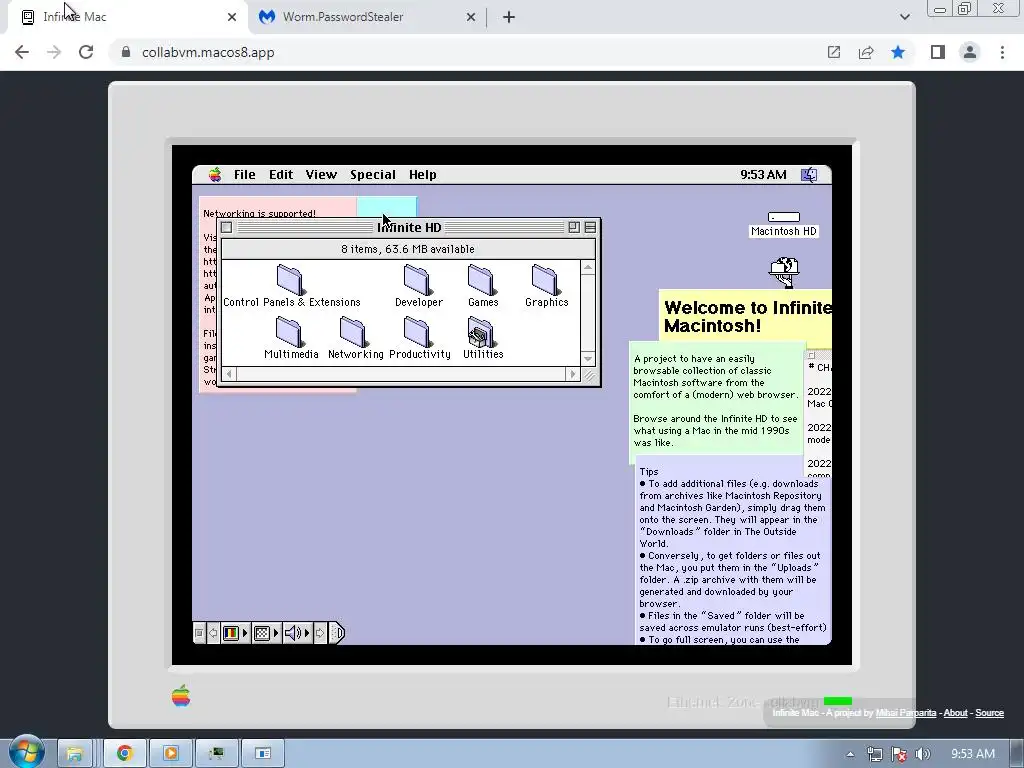View site information via lock icon
The height and width of the screenshot is (768, 1024).
click(x=125, y=52)
